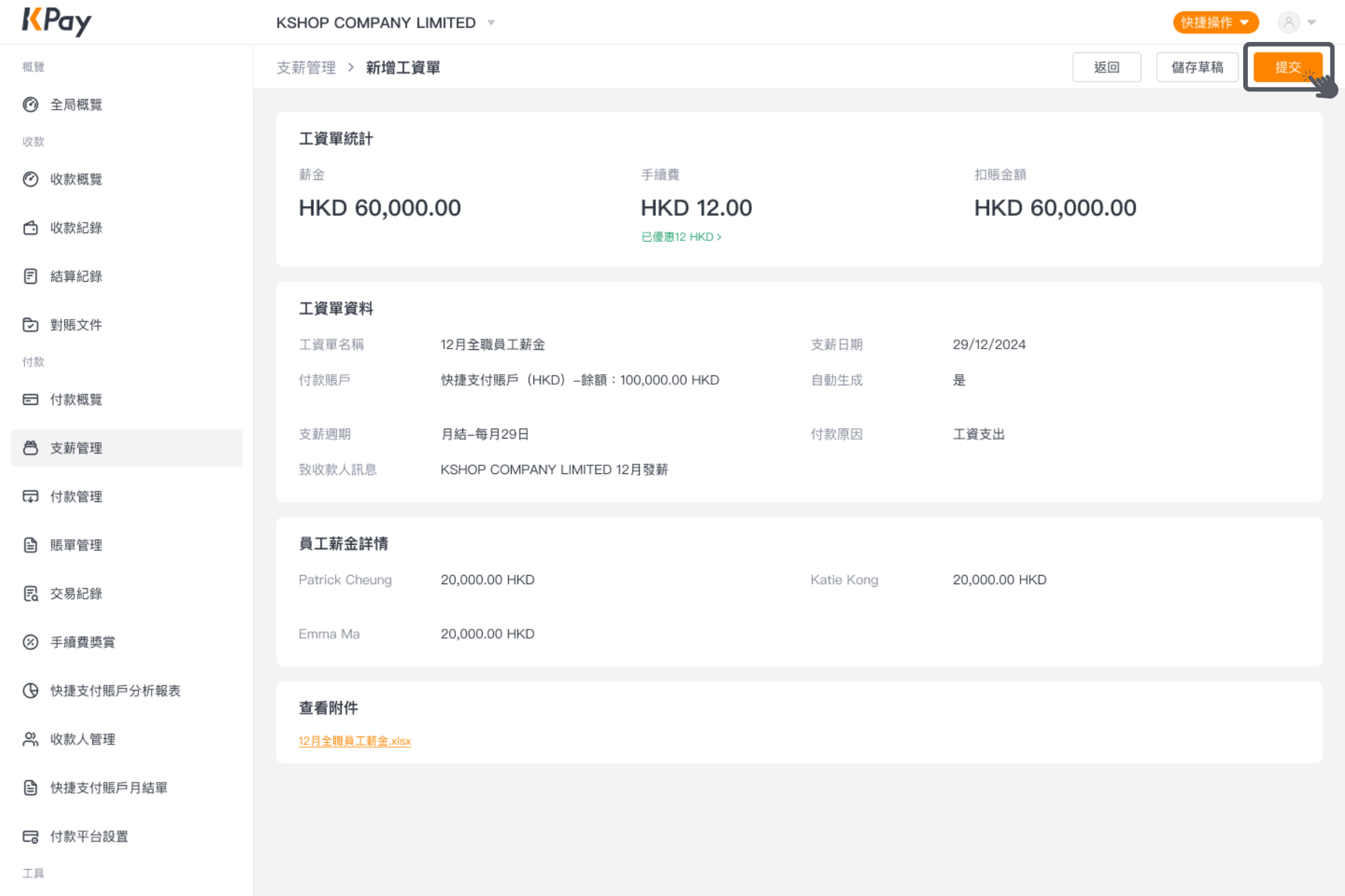Click 新增工資單 breadcrumb text
The width and height of the screenshot is (1345, 896).
[403, 68]
